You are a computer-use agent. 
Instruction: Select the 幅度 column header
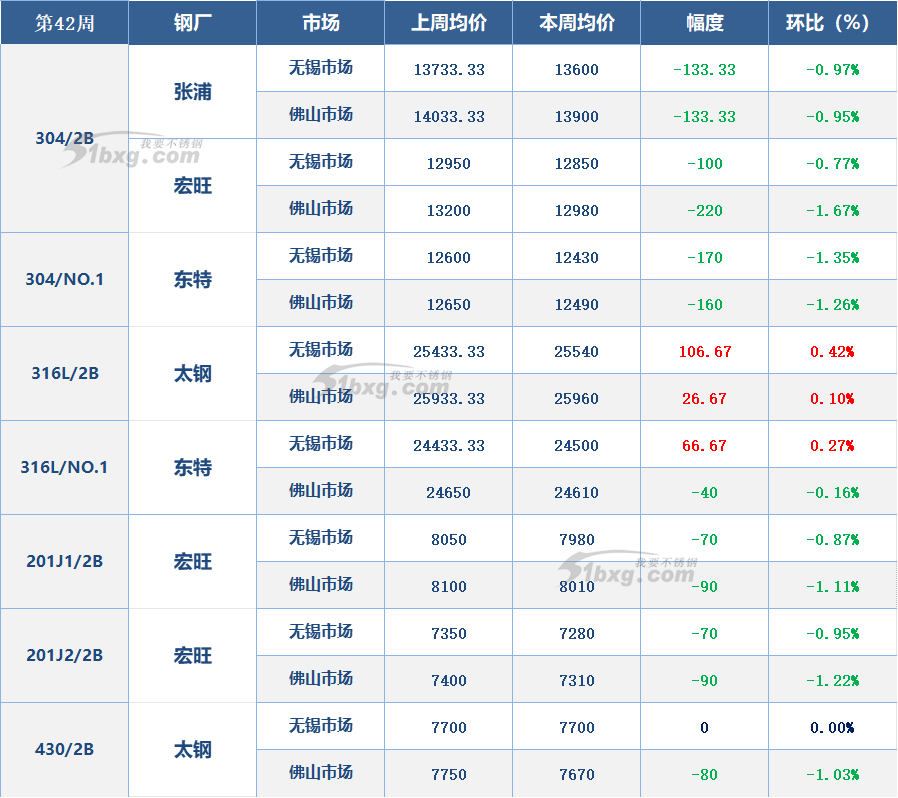[x=704, y=23]
